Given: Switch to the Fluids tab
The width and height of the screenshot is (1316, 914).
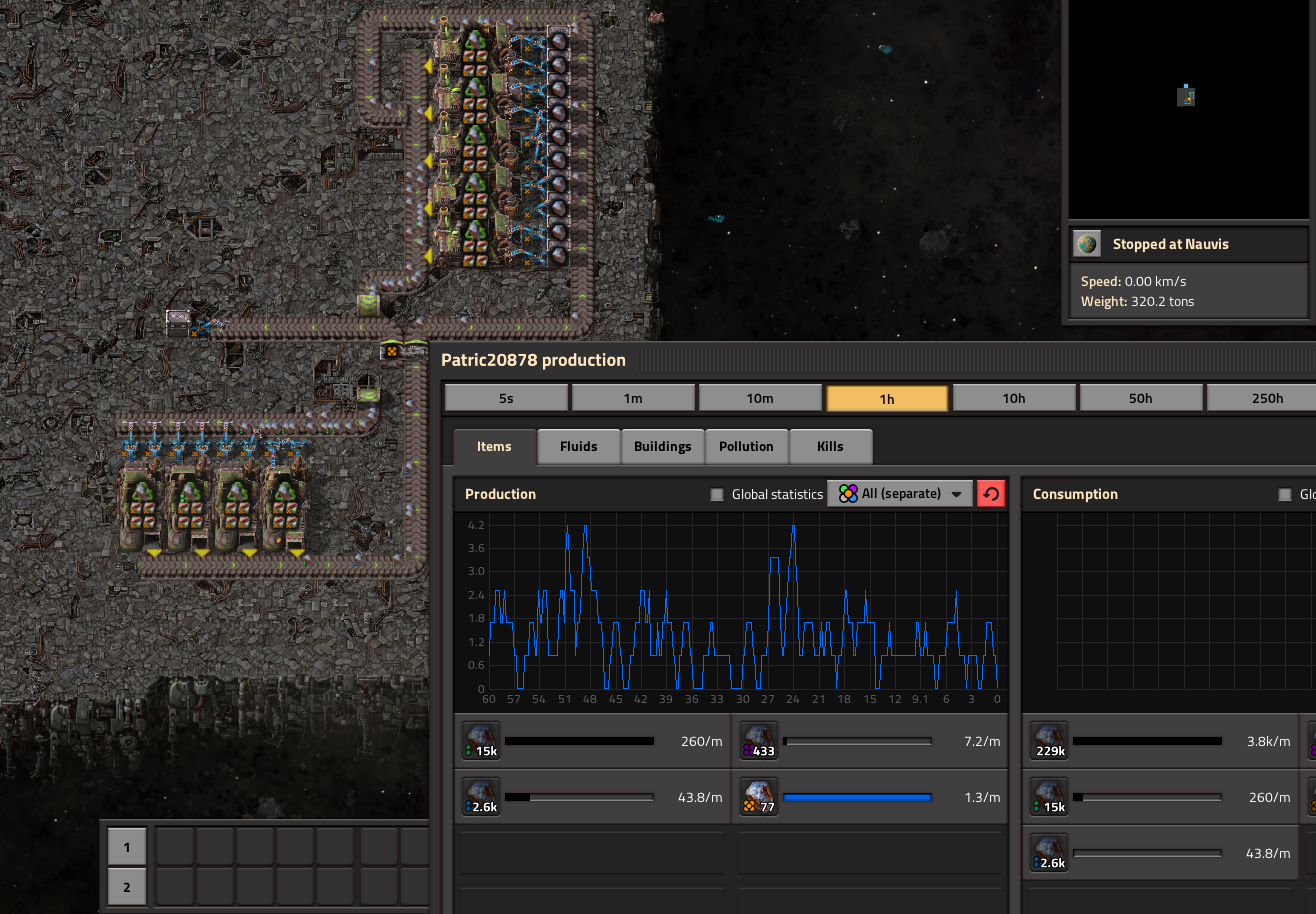Looking at the screenshot, I should (x=579, y=447).
